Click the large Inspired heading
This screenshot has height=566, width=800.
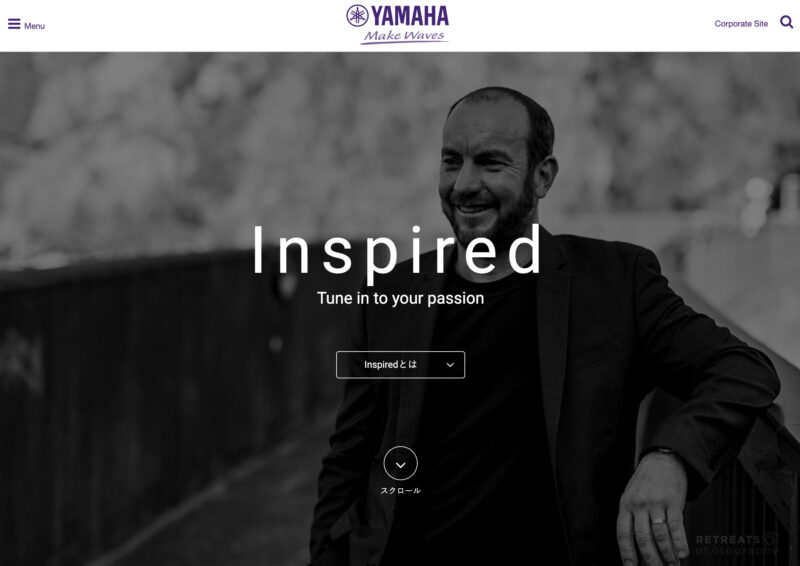[398, 253]
